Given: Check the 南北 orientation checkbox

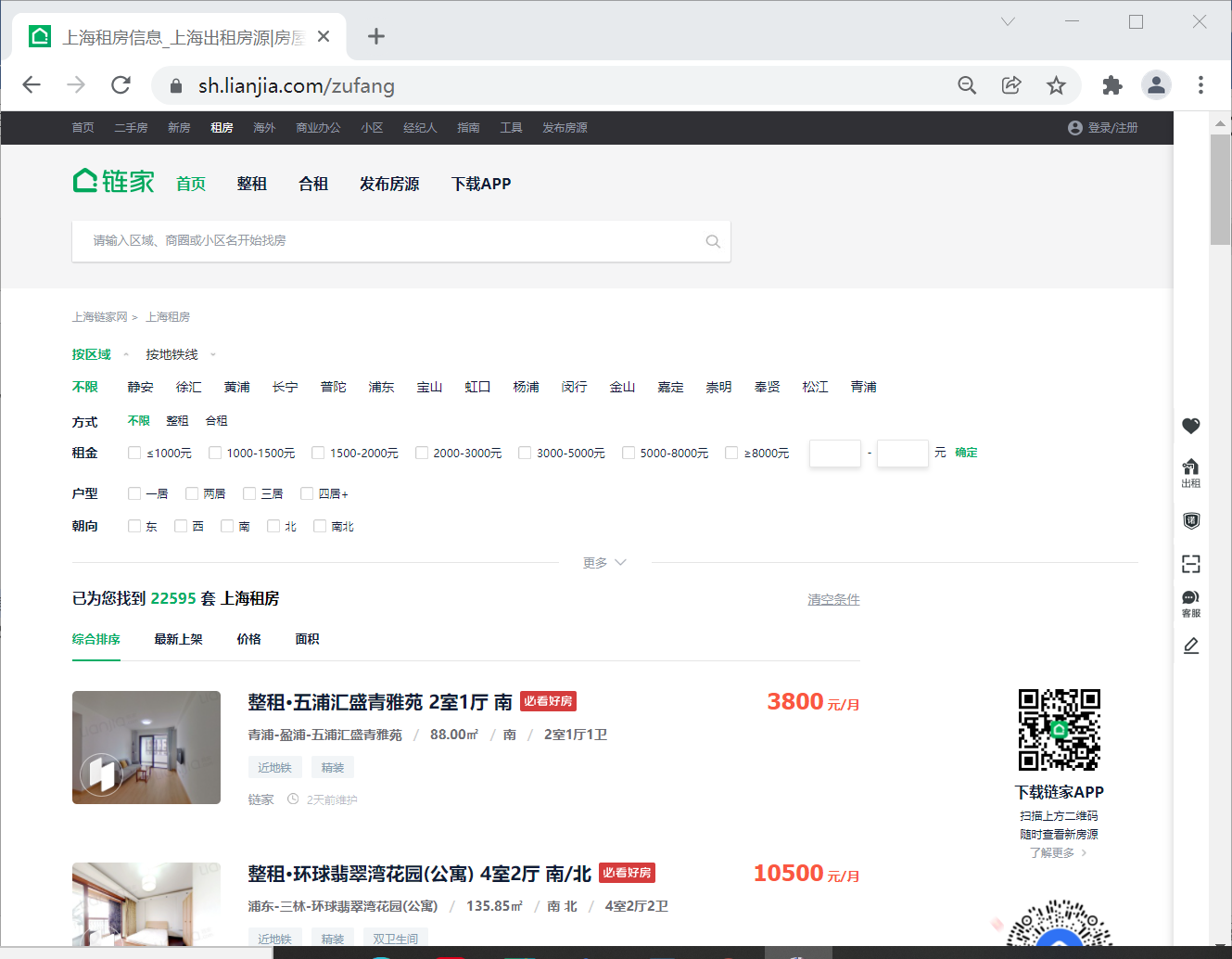Looking at the screenshot, I should pyautogui.click(x=320, y=526).
